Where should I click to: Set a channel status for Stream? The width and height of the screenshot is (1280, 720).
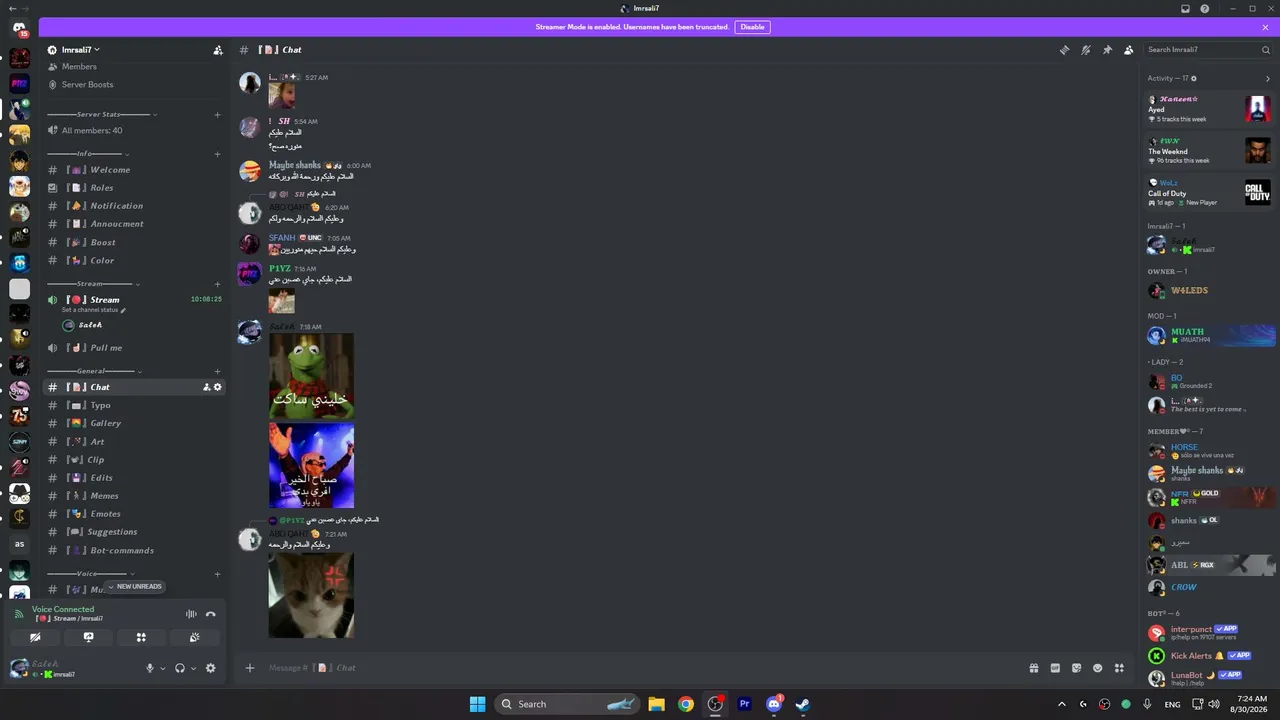(x=94, y=310)
